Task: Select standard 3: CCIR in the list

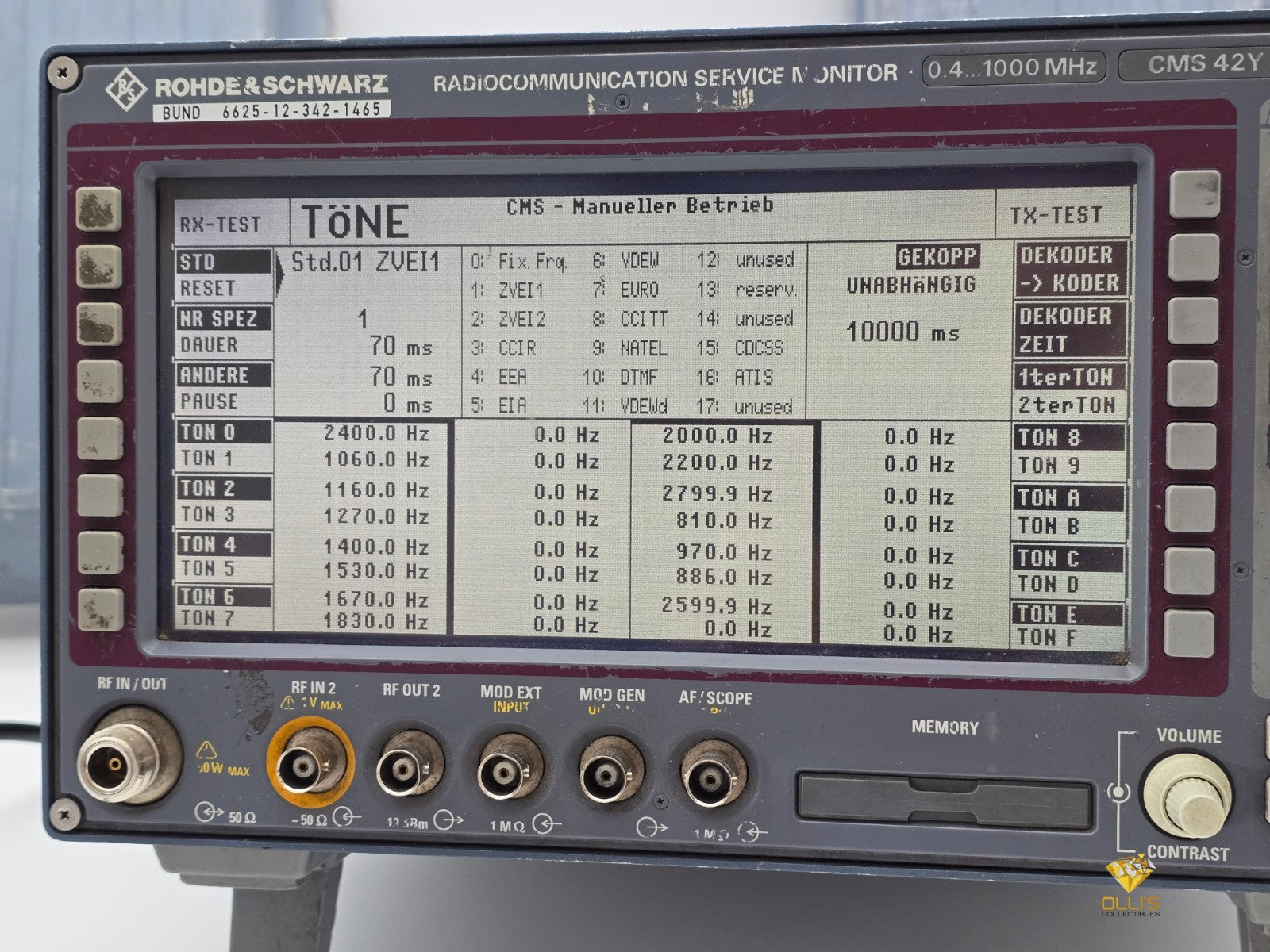Action: tap(504, 348)
